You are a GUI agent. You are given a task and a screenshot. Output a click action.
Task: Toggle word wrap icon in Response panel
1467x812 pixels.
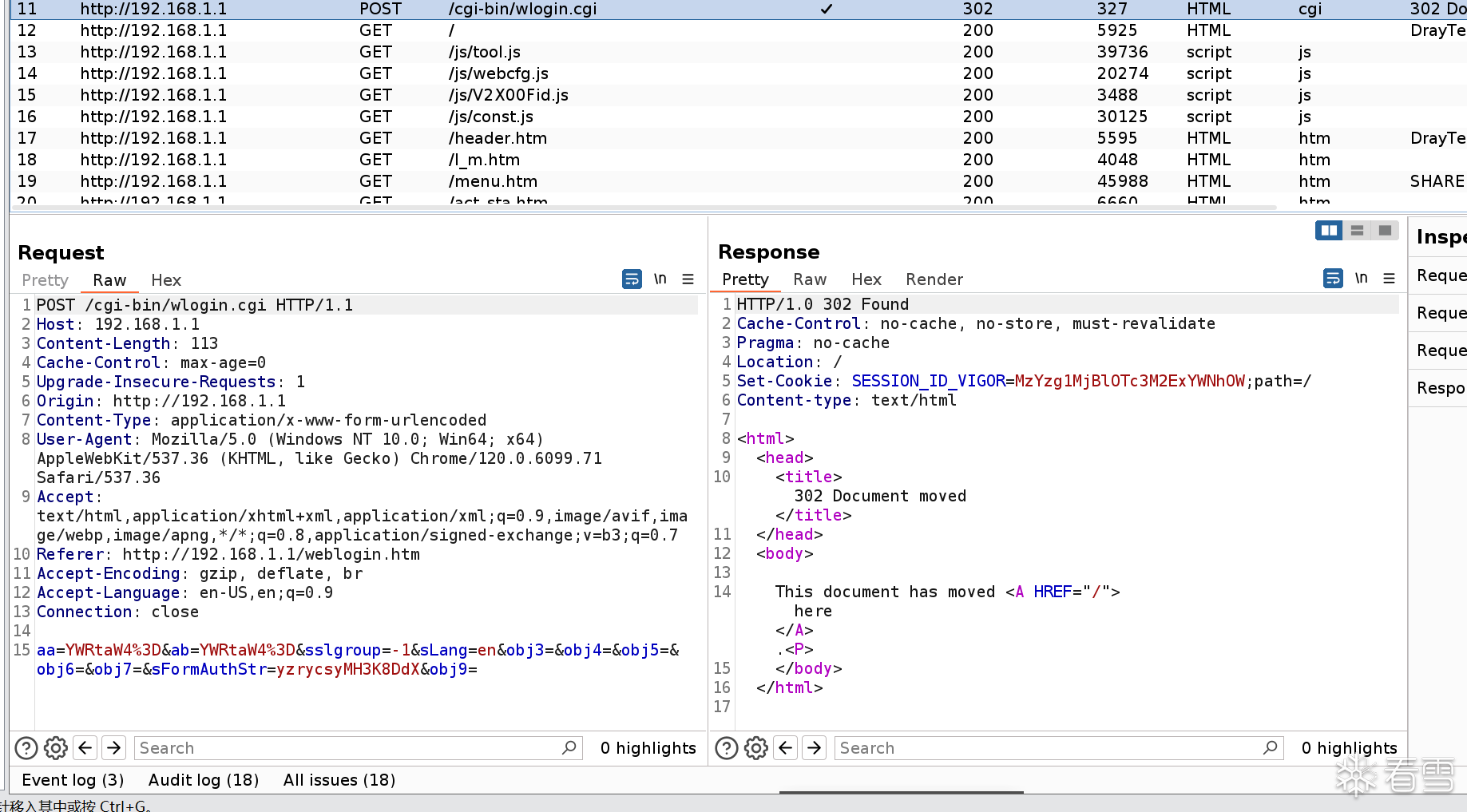point(1333,279)
